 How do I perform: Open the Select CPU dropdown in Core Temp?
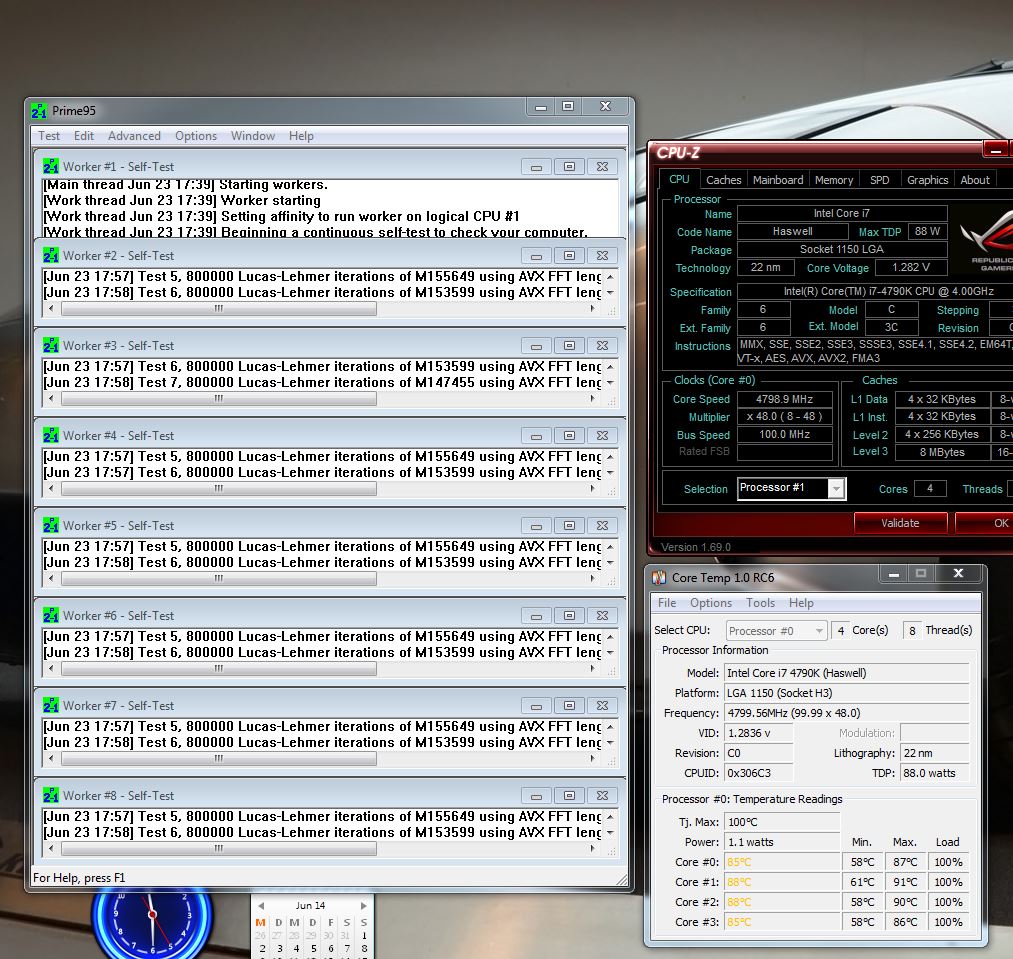[775, 631]
